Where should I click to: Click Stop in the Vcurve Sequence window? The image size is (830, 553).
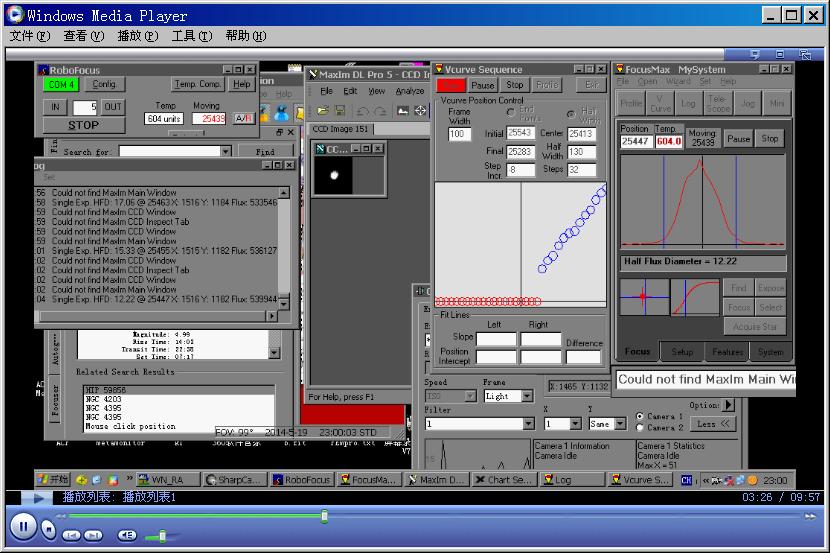[x=515, y=85]
